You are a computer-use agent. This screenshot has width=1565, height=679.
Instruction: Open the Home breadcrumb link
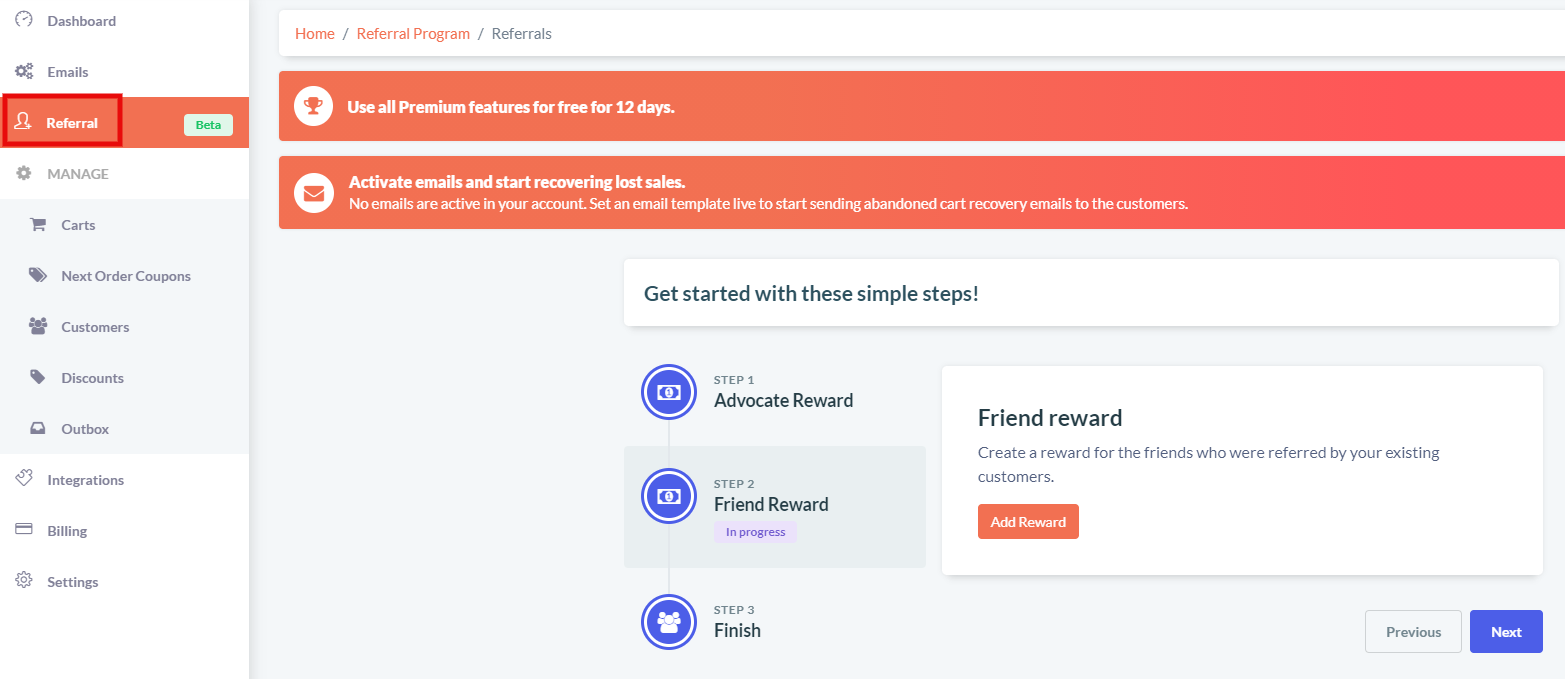[315, 33]
